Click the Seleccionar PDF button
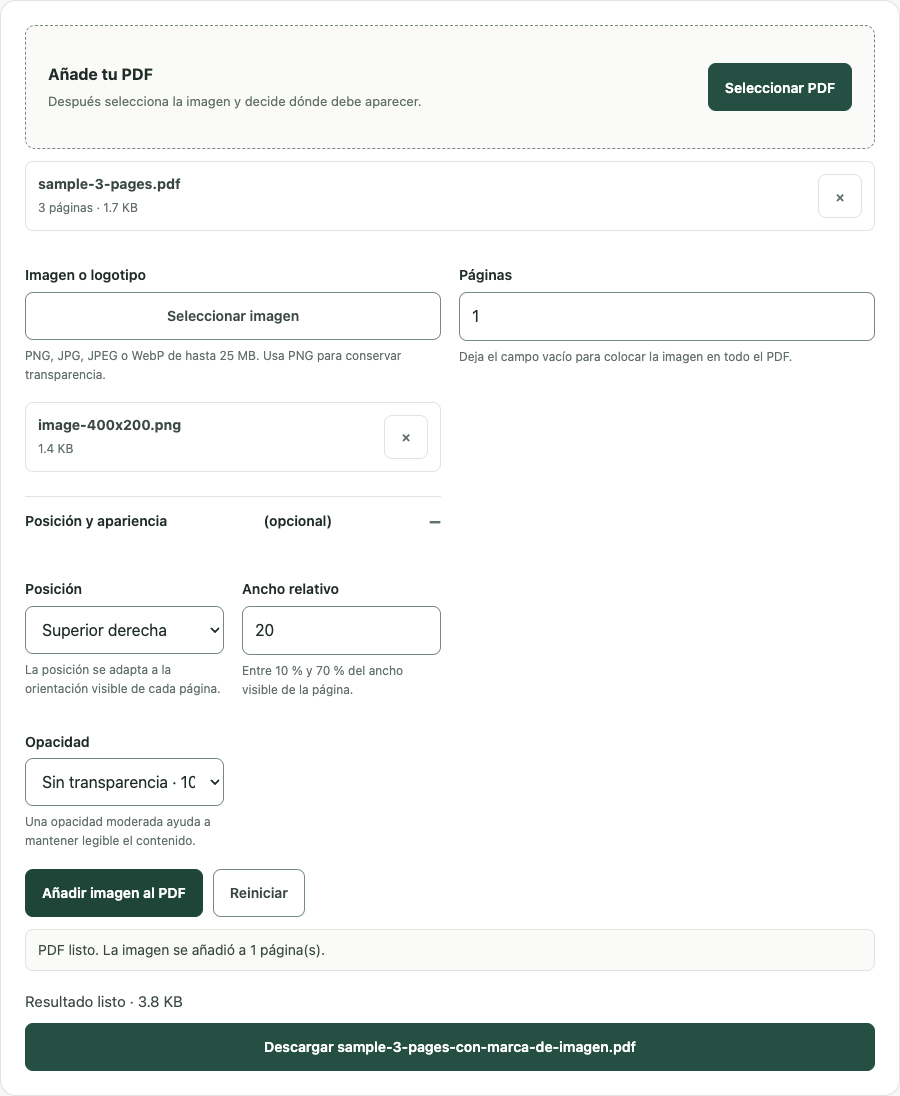 [780, 87]
